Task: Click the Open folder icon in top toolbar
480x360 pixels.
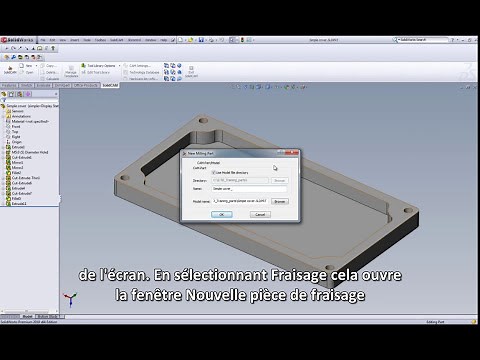Action: coord(190,40)
